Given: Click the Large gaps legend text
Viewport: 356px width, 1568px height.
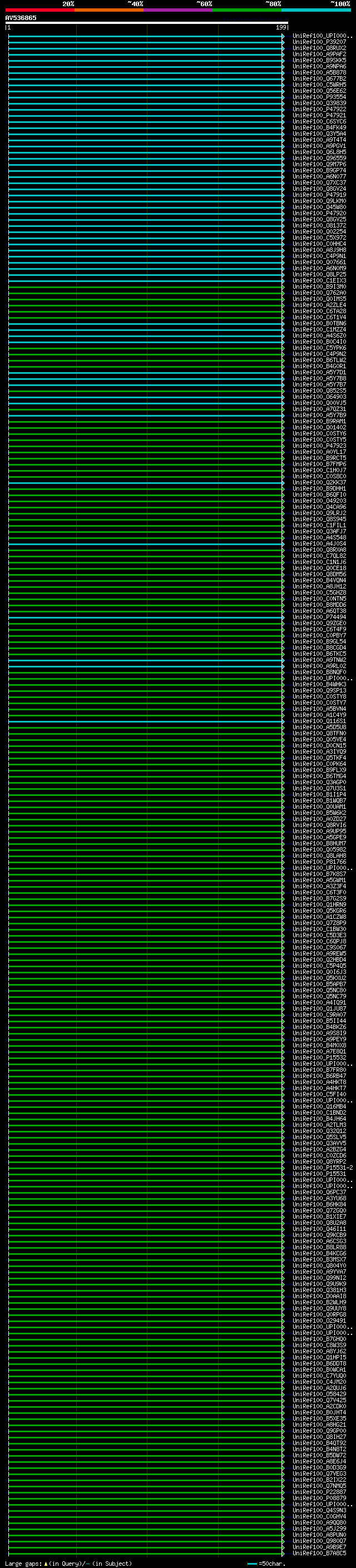Looking at the screenshot, I should 68,1564.
